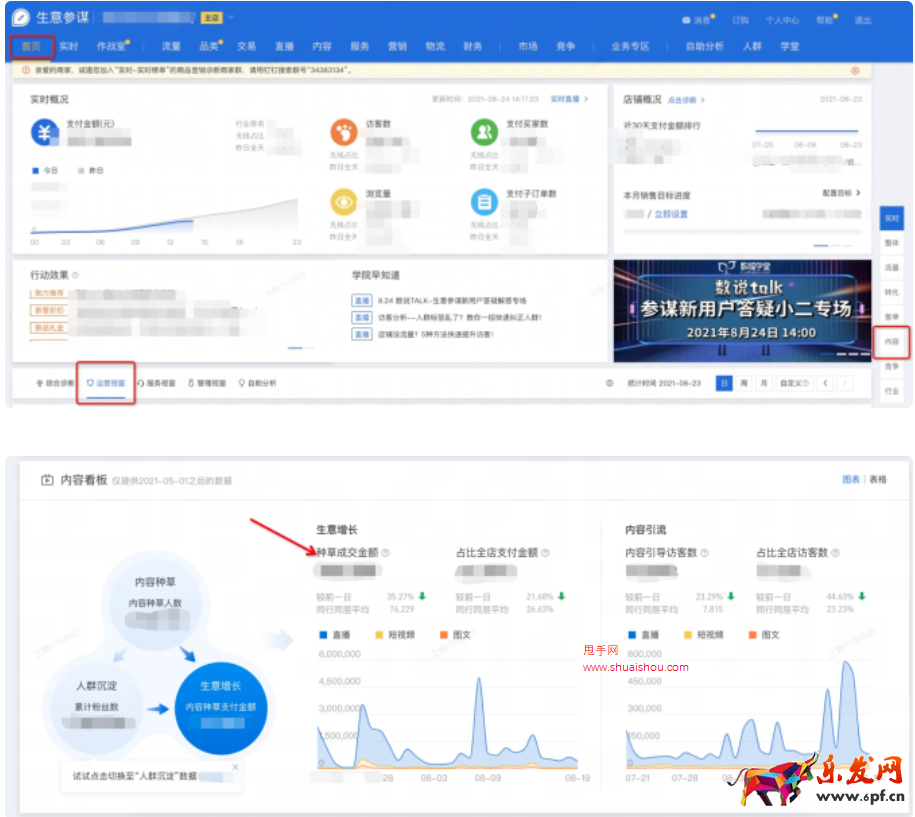Expand the 自定义 date range dropdown
Image resolution: width=915 pixels, height=817 pixels.
[794, 383]
